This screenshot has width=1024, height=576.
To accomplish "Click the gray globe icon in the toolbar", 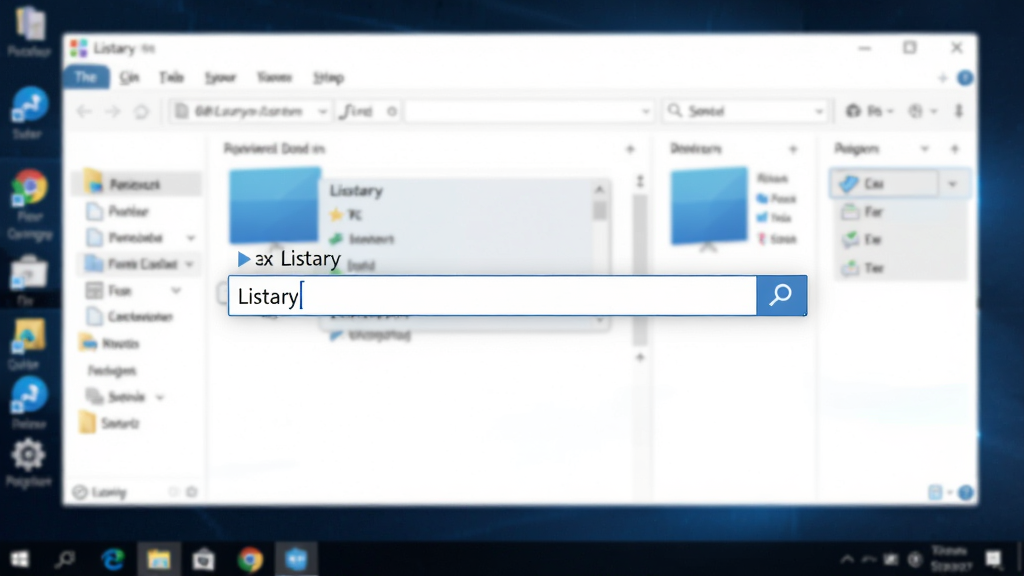I will (916, 111).
